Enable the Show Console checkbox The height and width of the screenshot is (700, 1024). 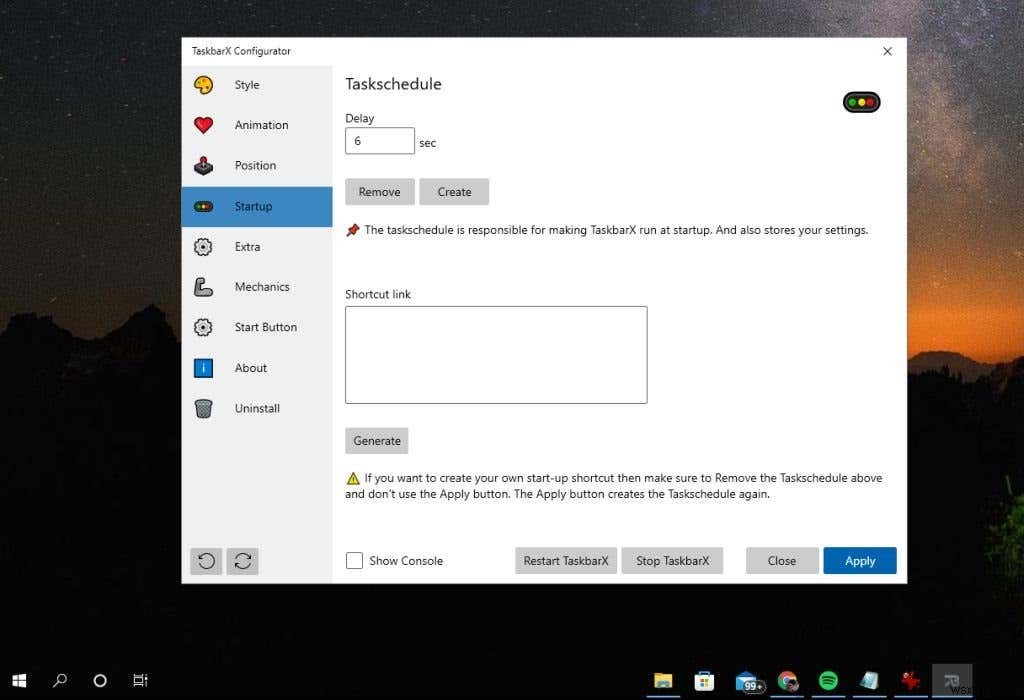tap(355, 561)
